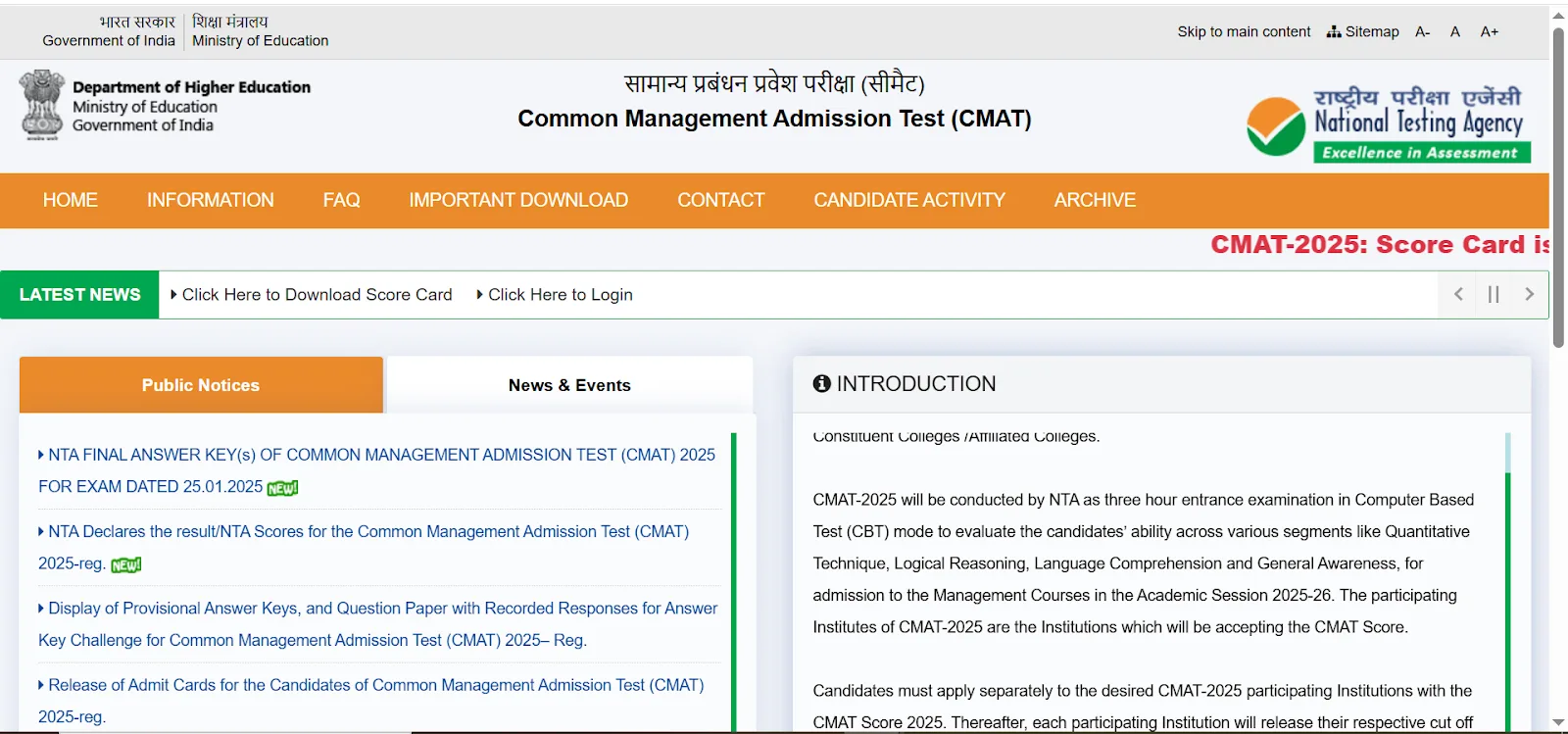Decrease font size with A- button
Screen dimensions: 1568x734
(x=1423, y=31)
